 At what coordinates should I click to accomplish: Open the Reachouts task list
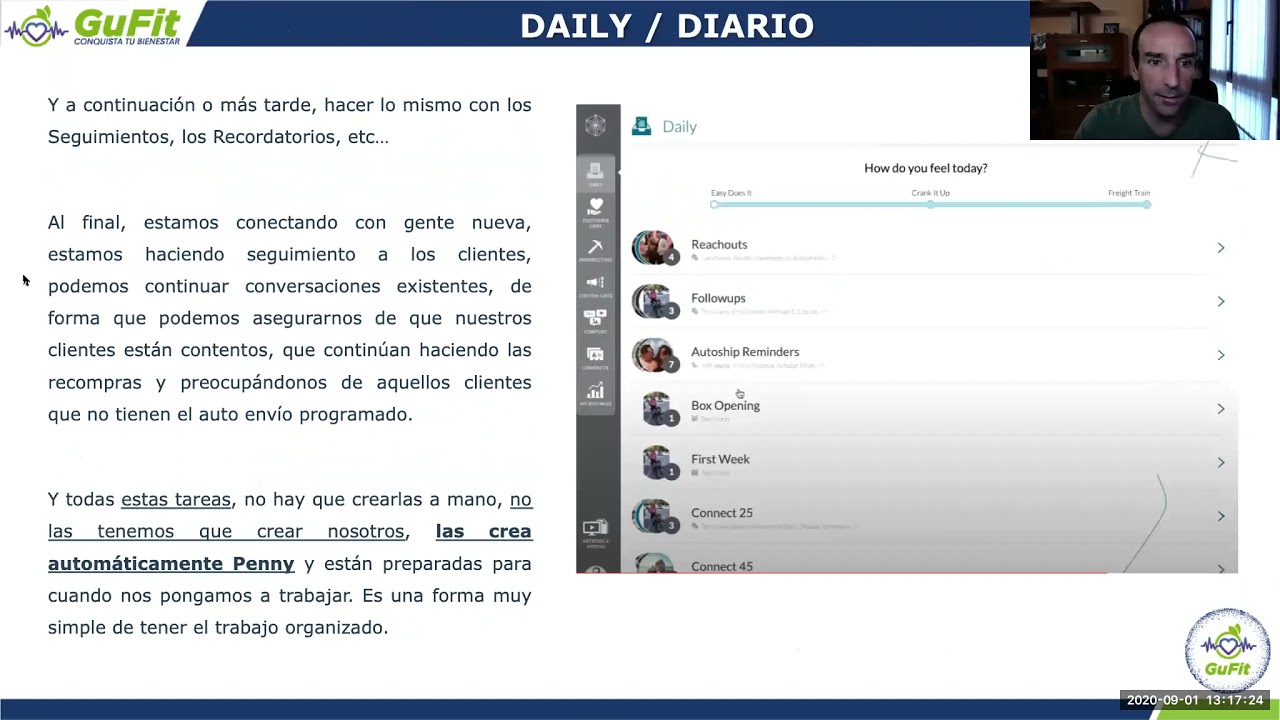pos(932,247)
